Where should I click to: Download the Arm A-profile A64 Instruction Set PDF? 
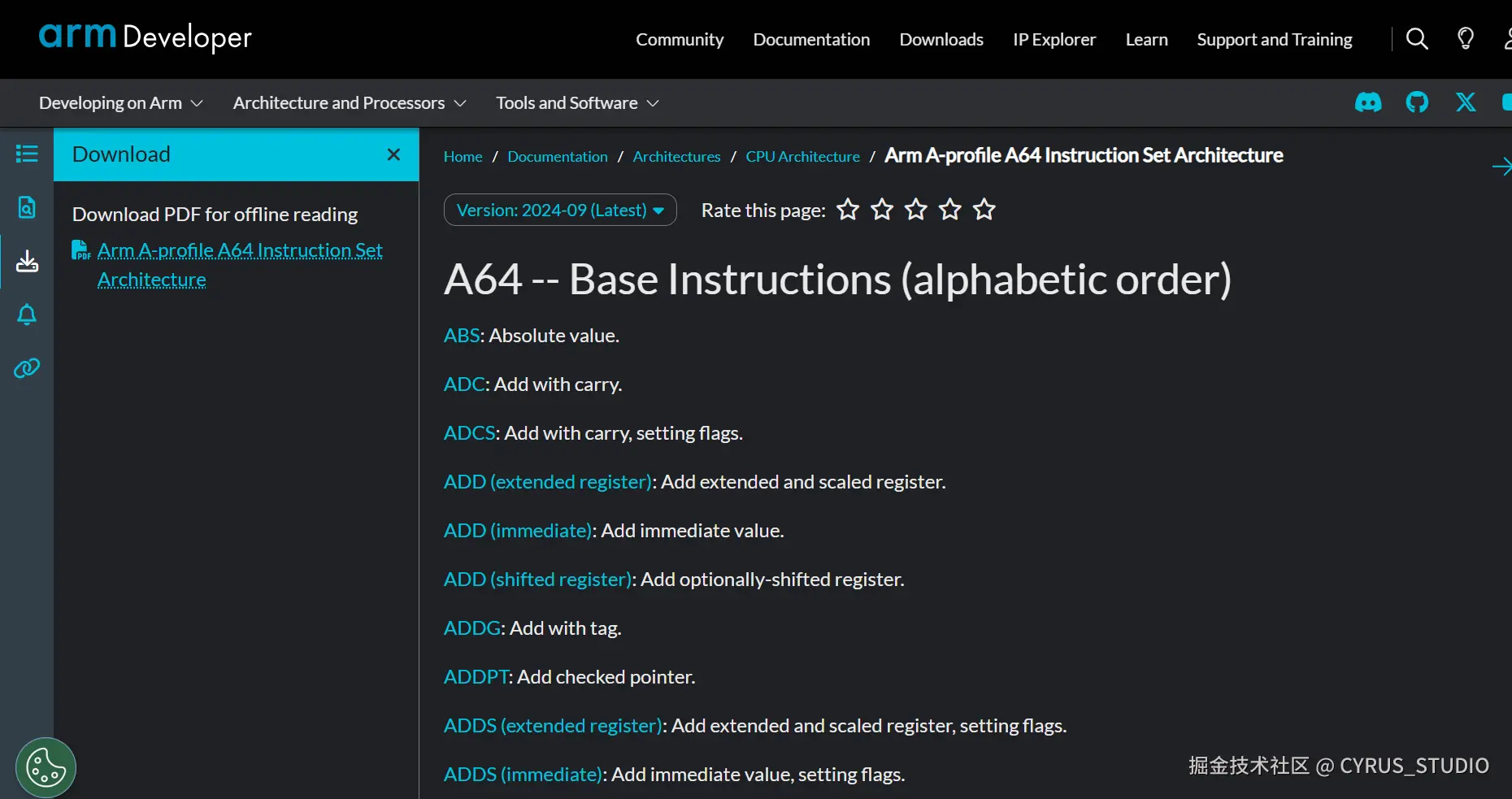click(240, 265)
